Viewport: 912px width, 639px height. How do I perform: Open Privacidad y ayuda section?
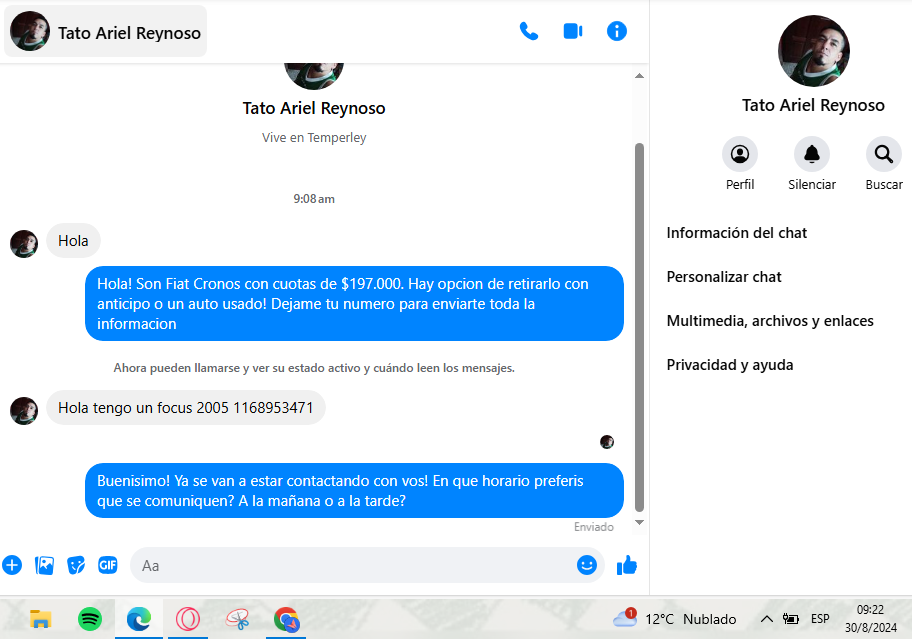(730, 365)
